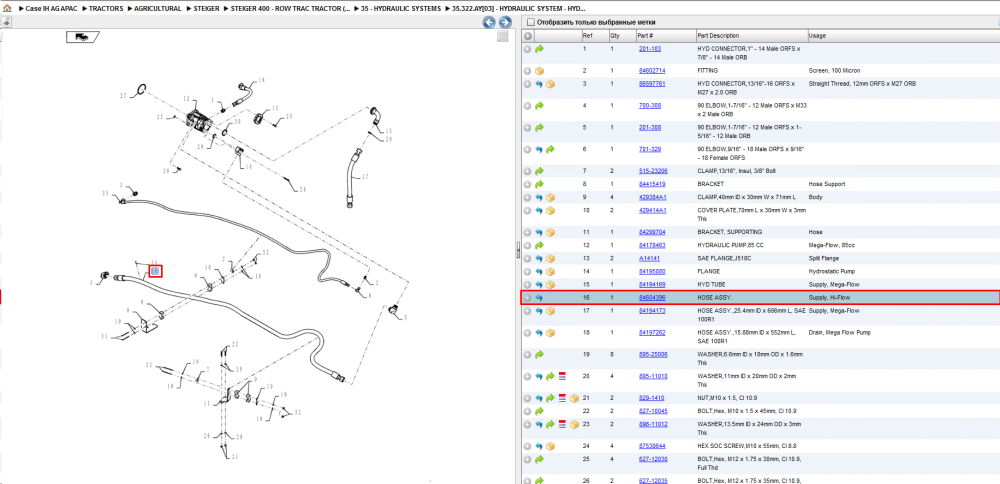The width and height of the screenshot is (1000, 484).
Task: Open STEIGER 400 - ROW TRAC TRACTOR breadcrumb
Action: point(291,8)
